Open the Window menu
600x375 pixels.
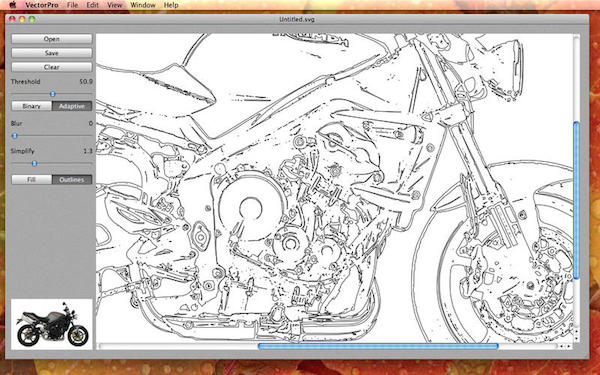click(x=143, y=5)
